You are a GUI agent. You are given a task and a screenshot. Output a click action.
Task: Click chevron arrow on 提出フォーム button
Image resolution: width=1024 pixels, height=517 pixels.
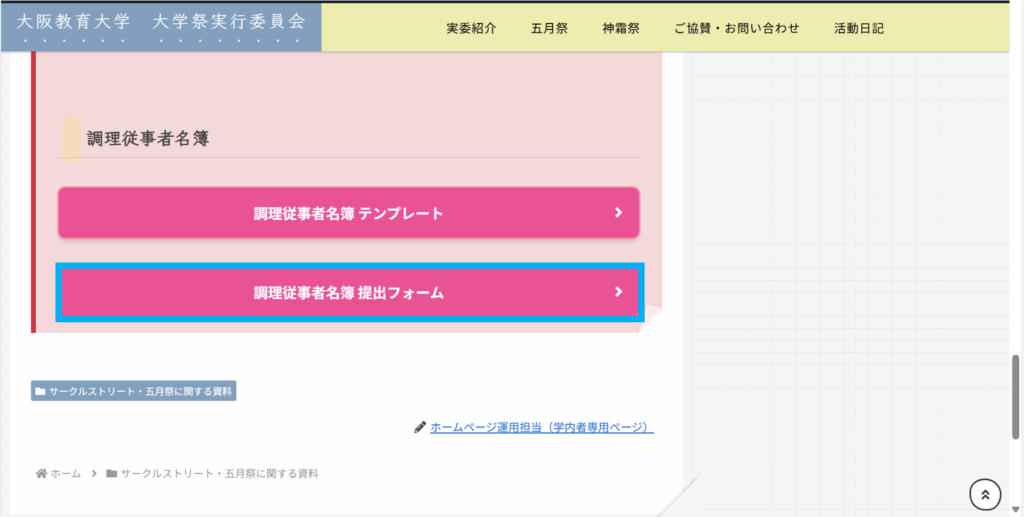[x=618, y=292]
